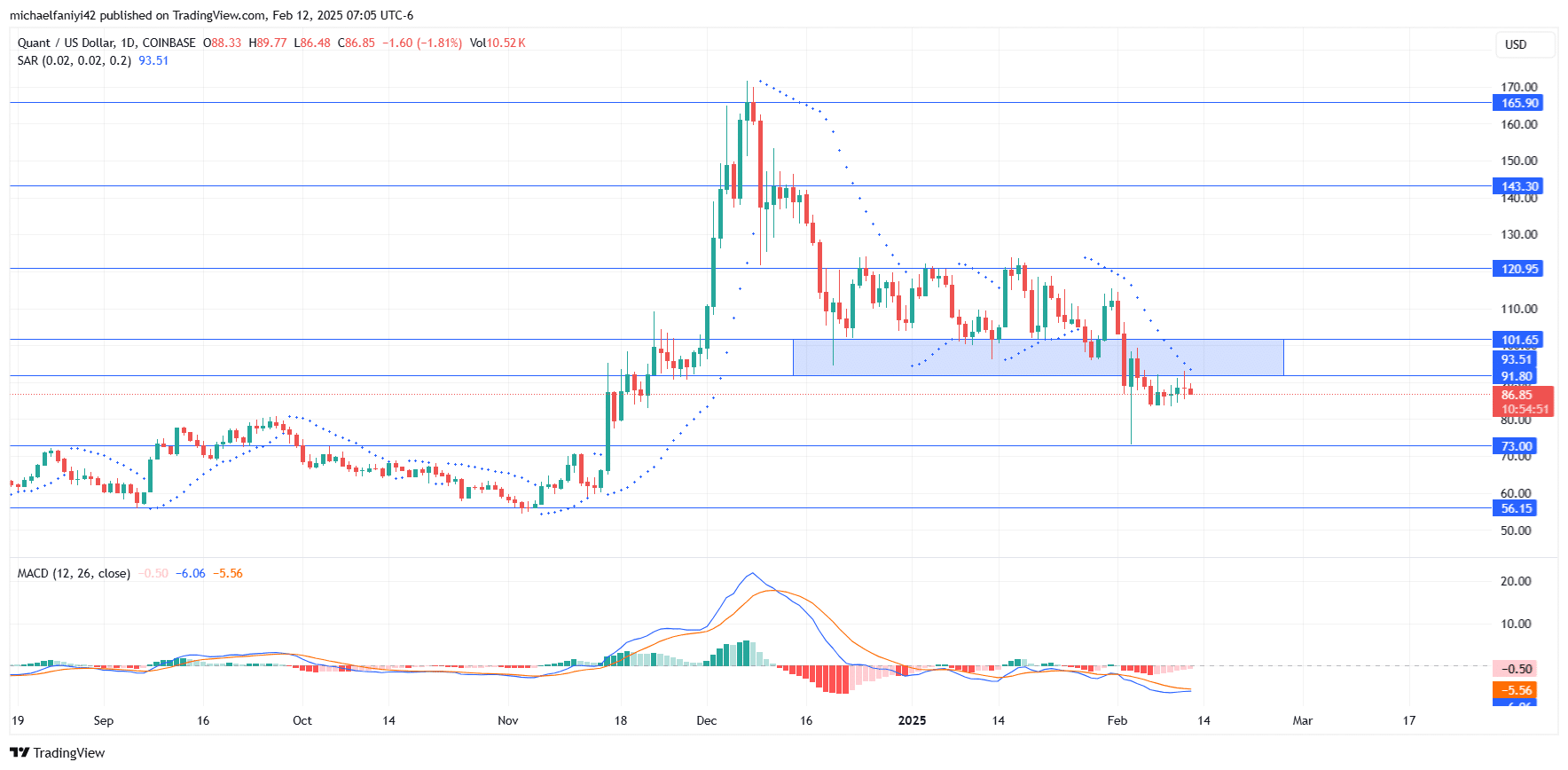The height and width of the screenshot is (770, 1568).
Task: Click the 91.80 price level label
Action: tap(1517, 376)
